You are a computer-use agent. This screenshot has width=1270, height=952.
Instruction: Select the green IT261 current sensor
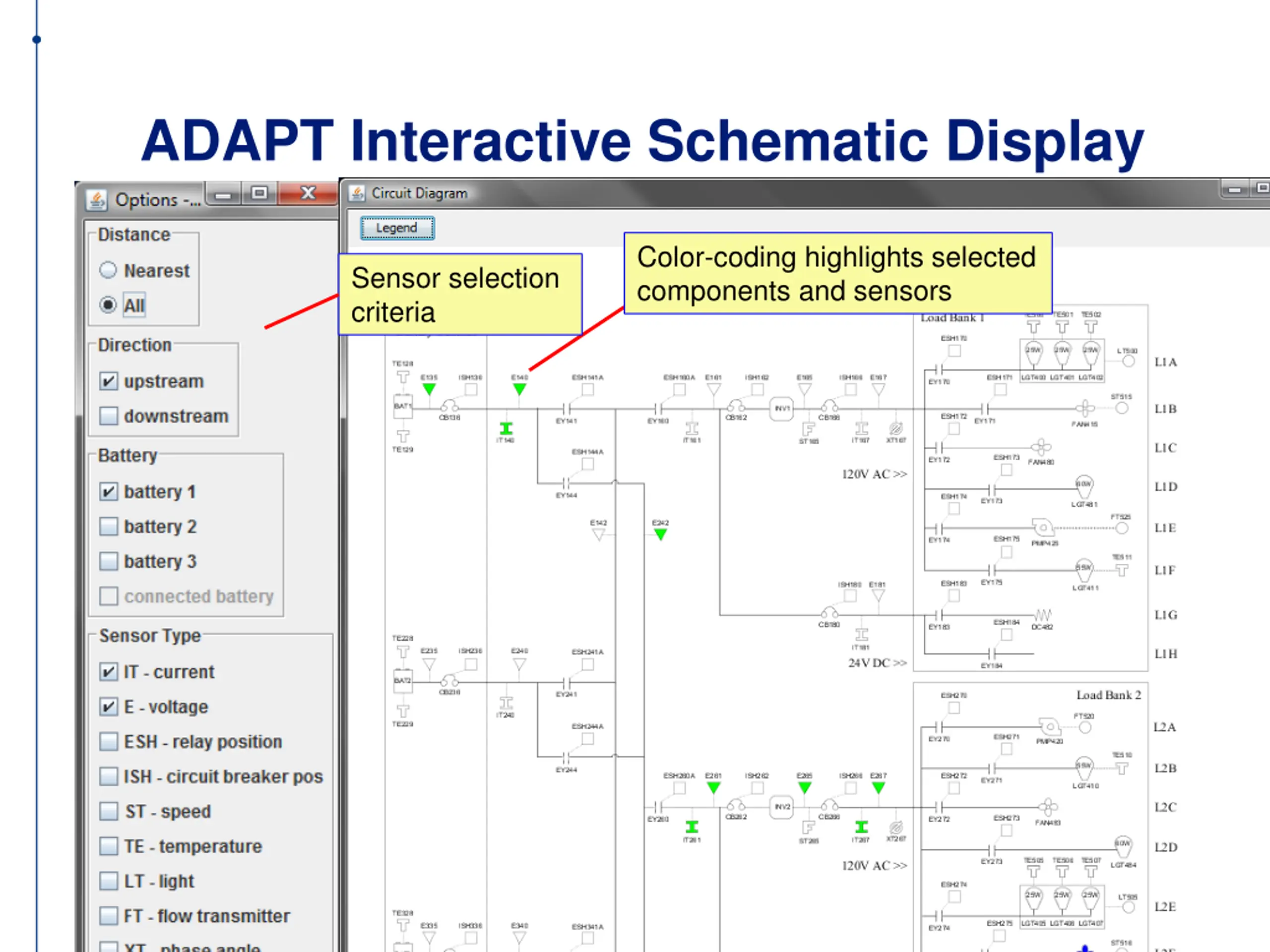pyautogui.click(x=692, y=827)
